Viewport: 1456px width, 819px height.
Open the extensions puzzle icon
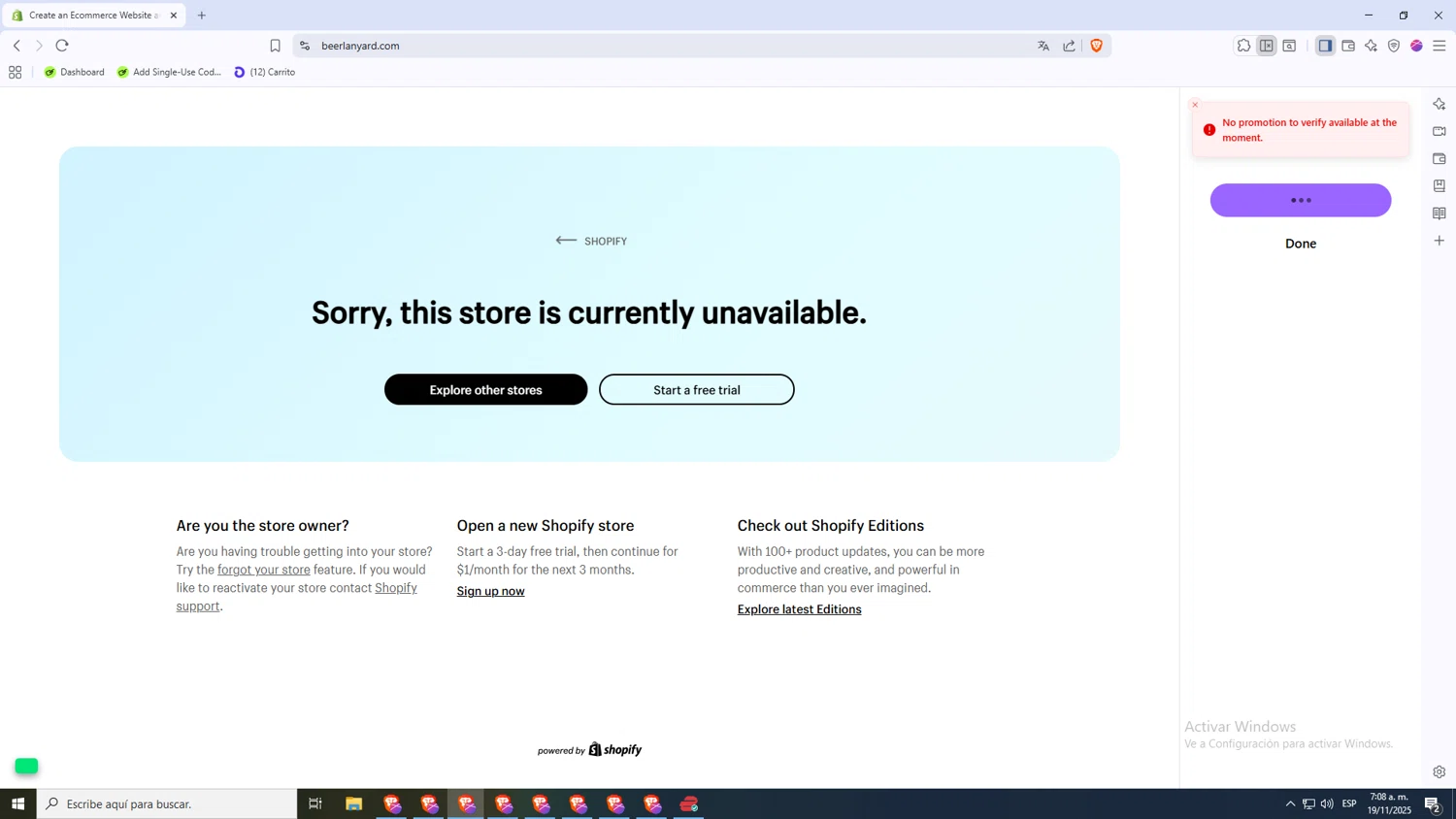pyautogui.click(x=1243, y=46)
